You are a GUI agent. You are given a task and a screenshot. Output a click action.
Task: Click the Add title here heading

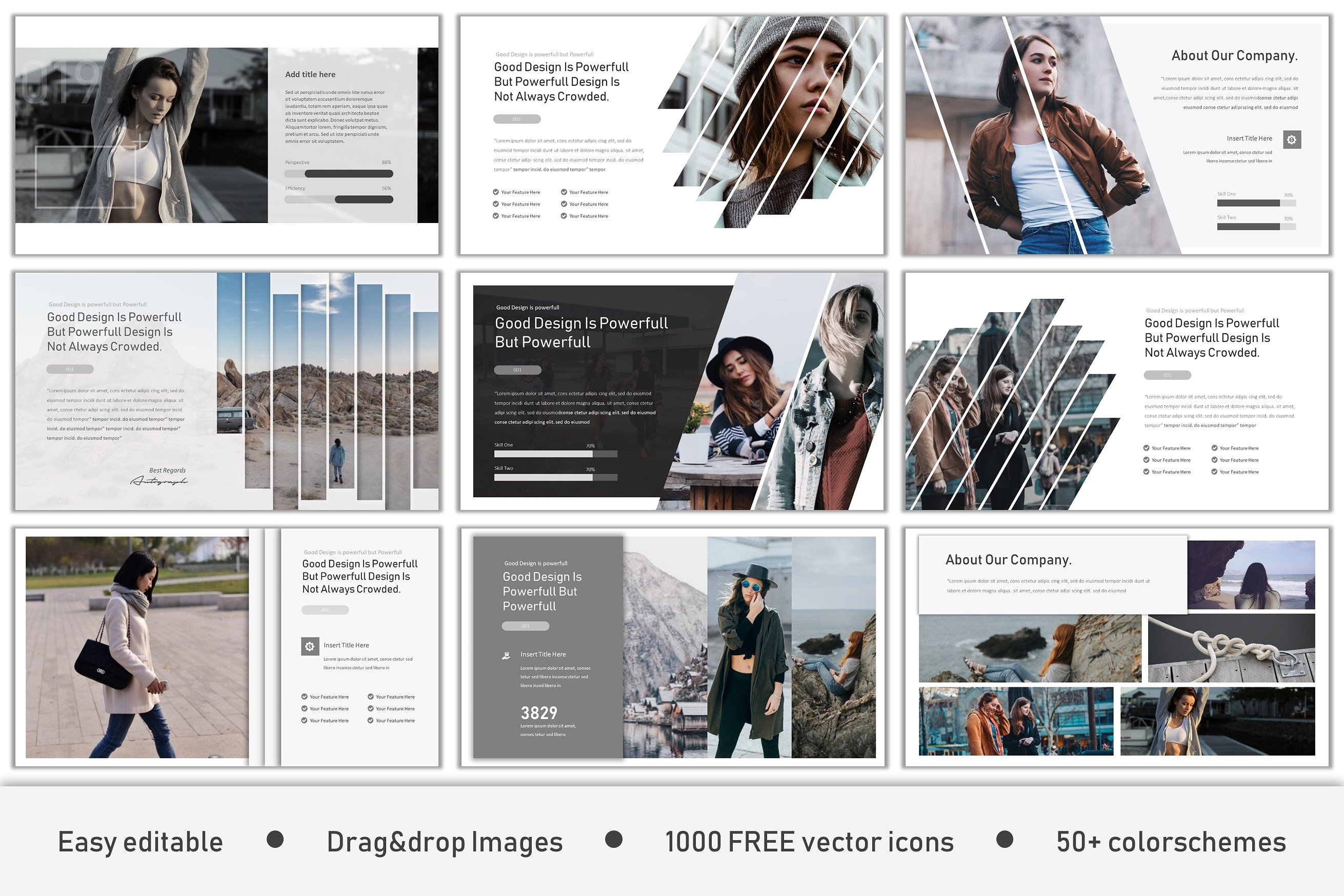pyautogui.click(x=310, y=74)
